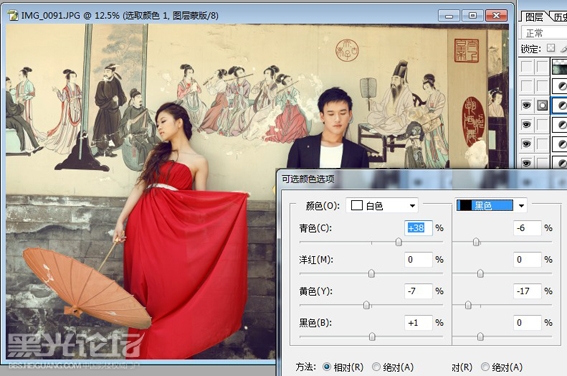Click the 洋红(M) input field for 白色
The height and width of the screenshot is (376, 567).
click(418, 259)
